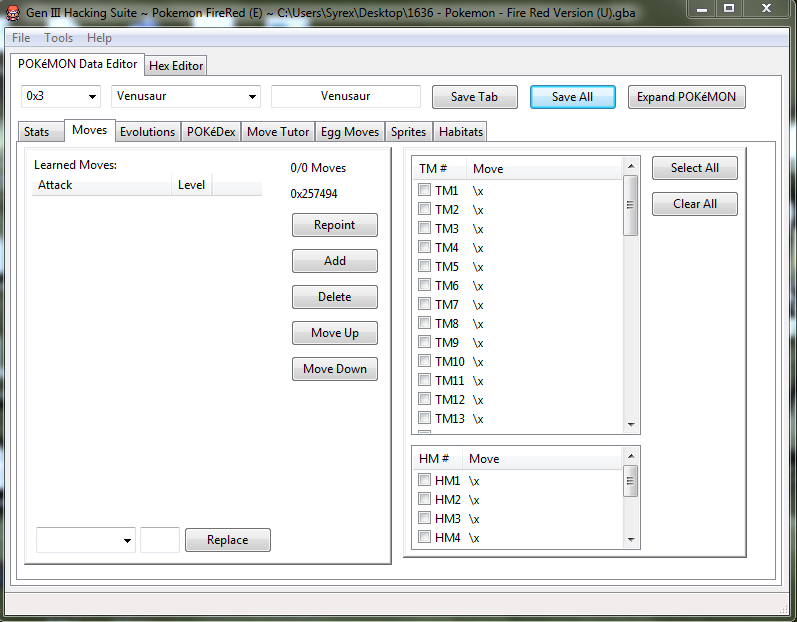This screenshot has height=622, width=797.
Task: Check the TM1 checkbox
Action: tap(424, 190)
